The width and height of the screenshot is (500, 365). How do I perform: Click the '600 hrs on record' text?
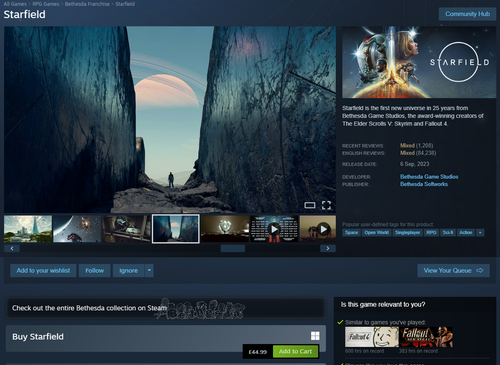(x=364, y=351)
